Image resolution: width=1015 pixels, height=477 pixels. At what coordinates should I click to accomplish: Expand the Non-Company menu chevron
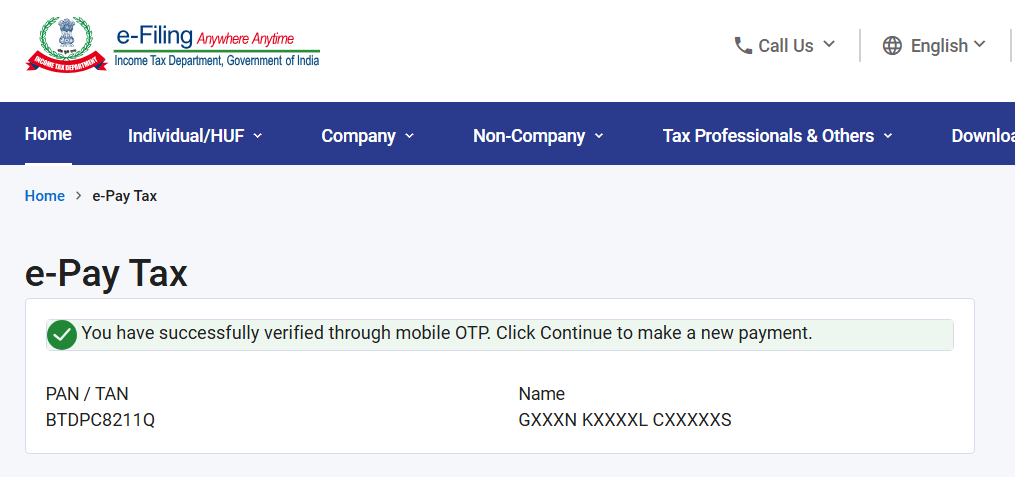coord(599,136)
